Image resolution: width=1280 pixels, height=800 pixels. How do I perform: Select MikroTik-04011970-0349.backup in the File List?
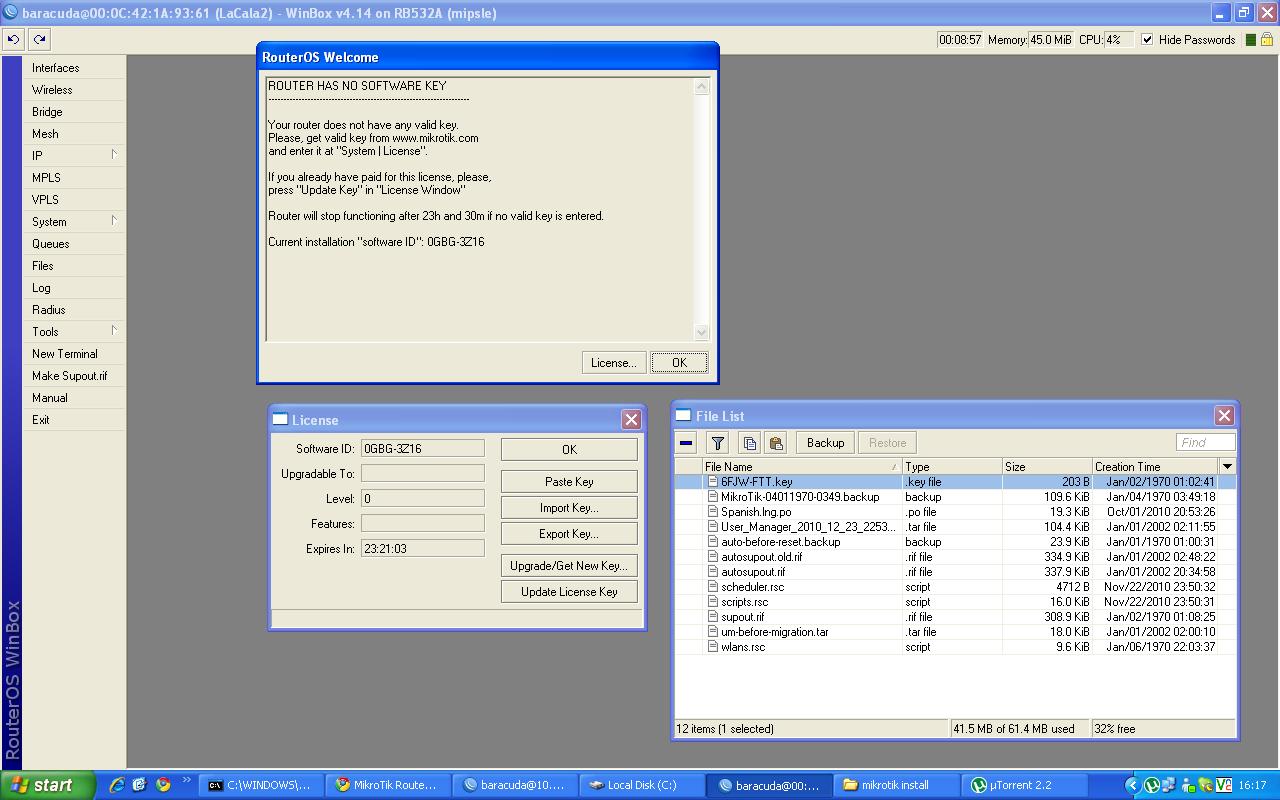click(x=955, y=497)
